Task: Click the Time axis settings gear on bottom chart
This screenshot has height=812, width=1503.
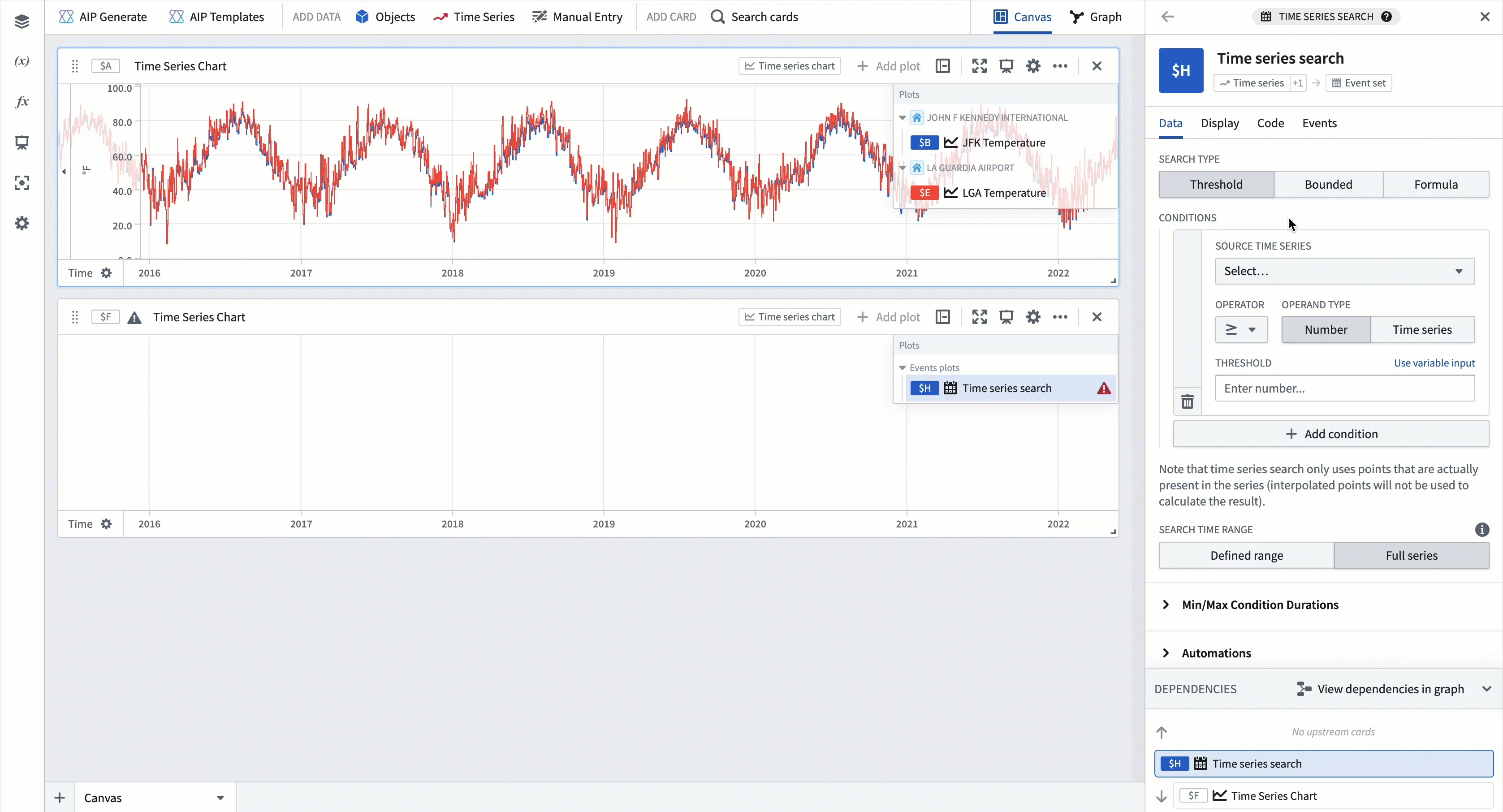Action: point(107,524)
